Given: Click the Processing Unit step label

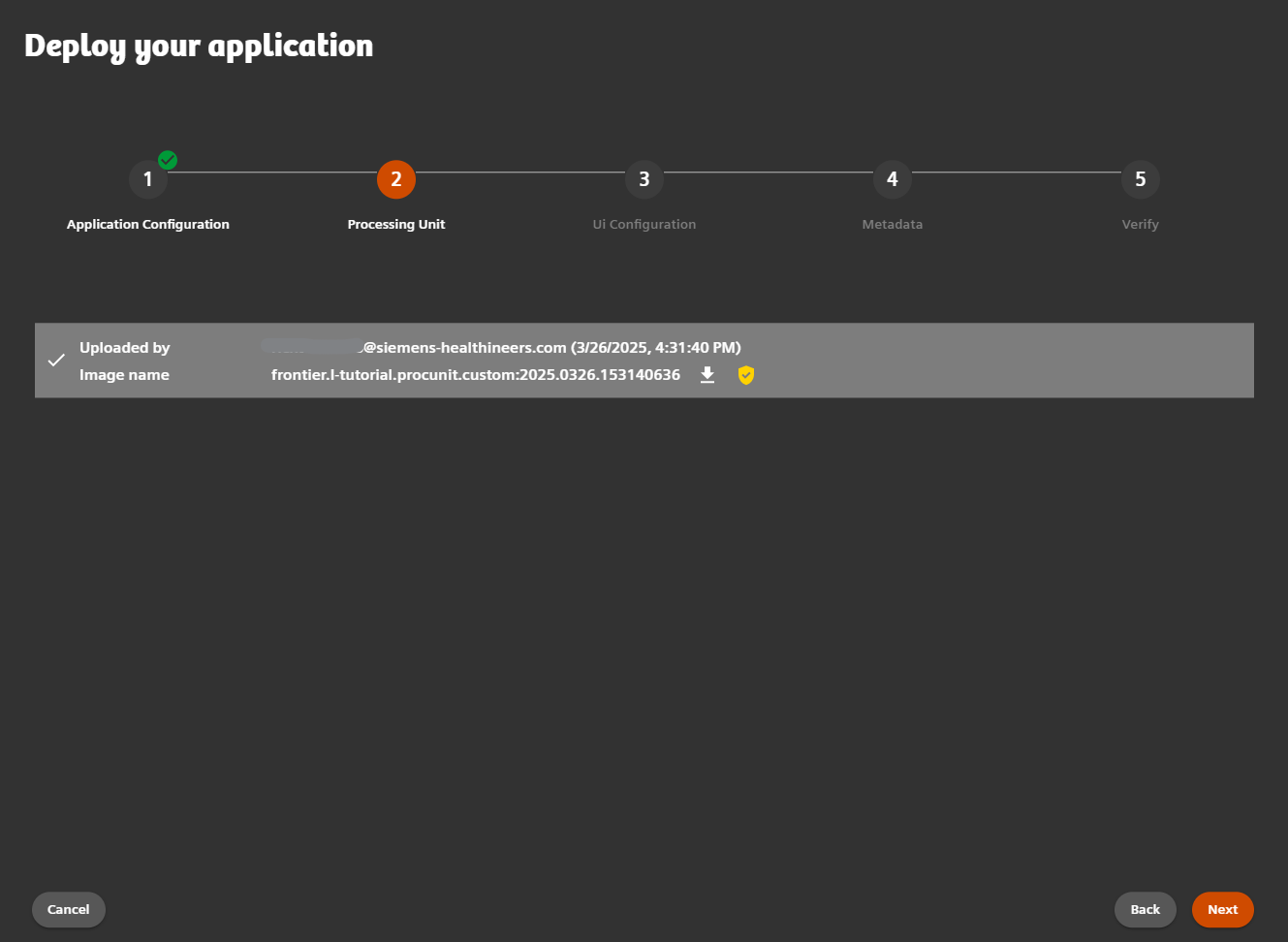Looking at the screenshot, I should click(396, 224).
